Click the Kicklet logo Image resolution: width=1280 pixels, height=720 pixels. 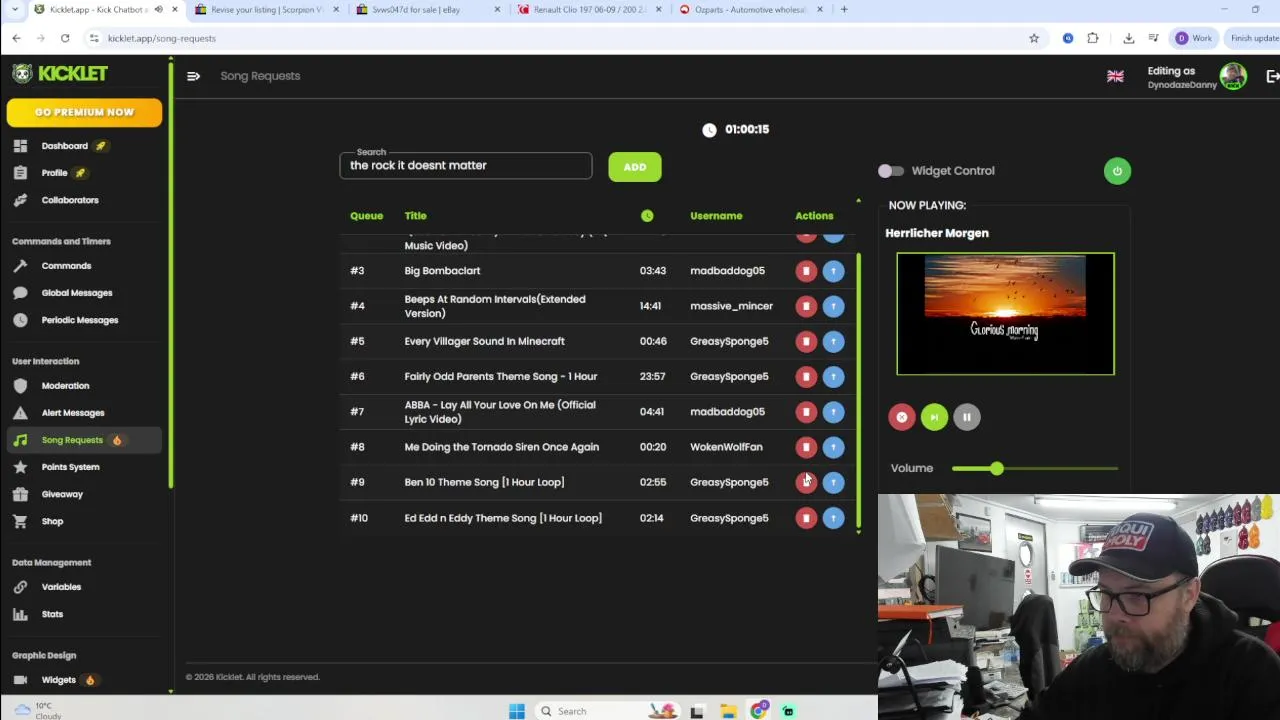[60, 74]
